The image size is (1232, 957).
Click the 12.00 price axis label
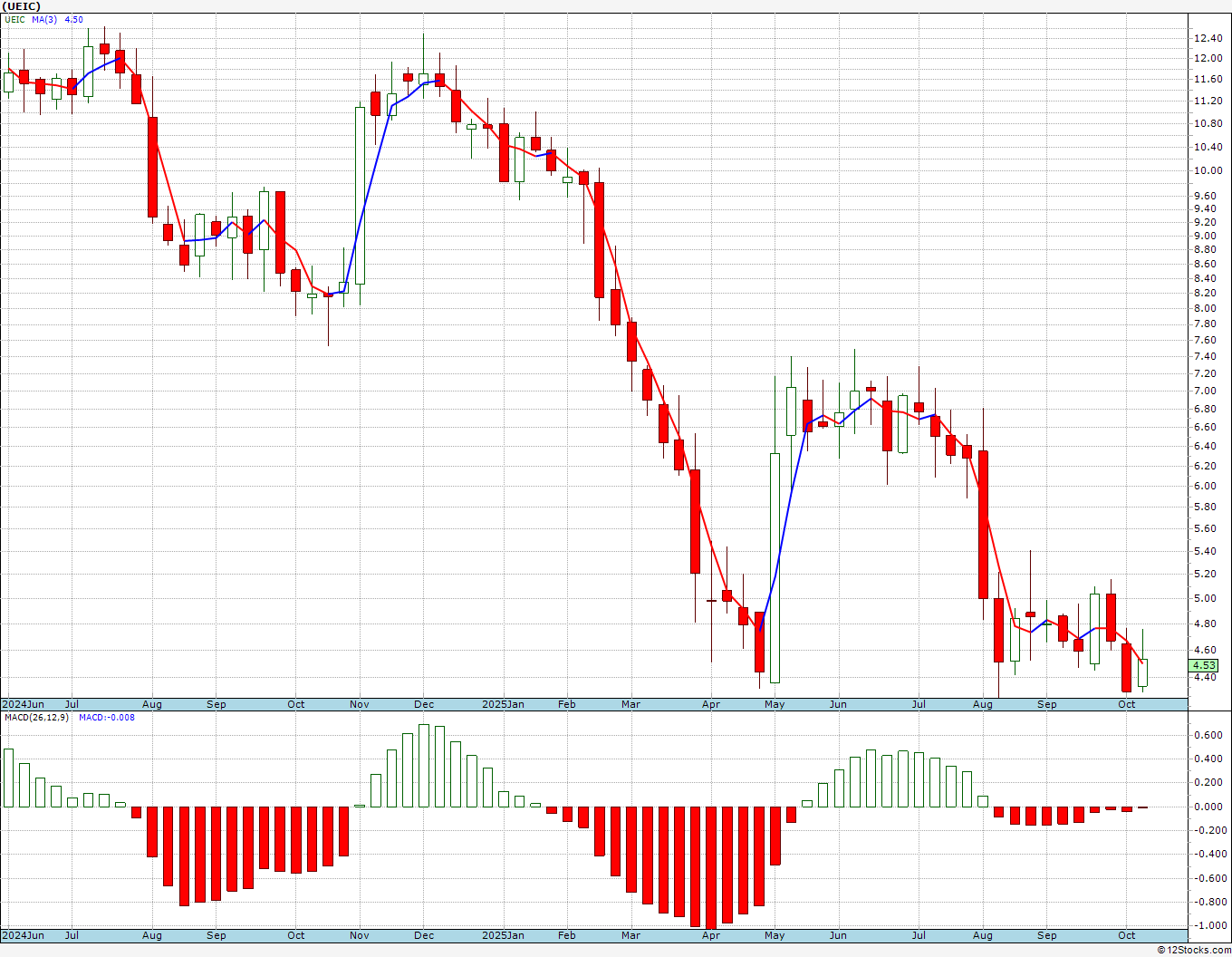[x=1208, y=58]
